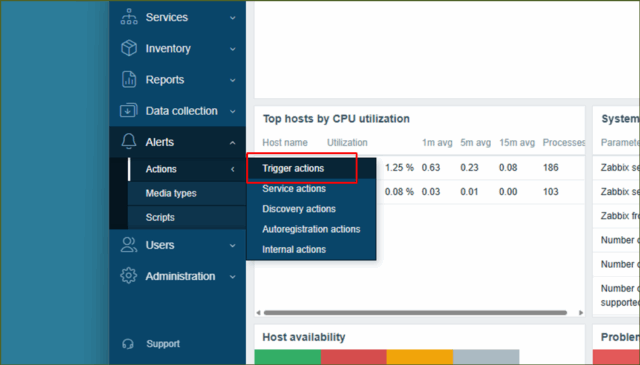Click the Reports document chart icon
The width and height of the screenshot is (640, 365).
pos(129,79)
